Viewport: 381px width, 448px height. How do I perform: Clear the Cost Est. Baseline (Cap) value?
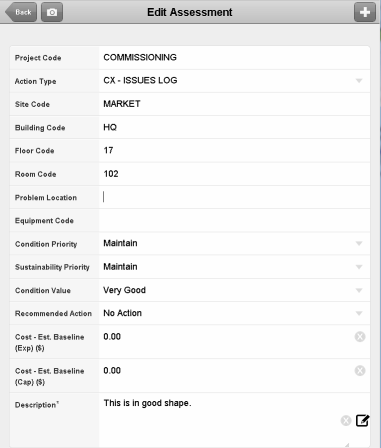coord(360,371)
